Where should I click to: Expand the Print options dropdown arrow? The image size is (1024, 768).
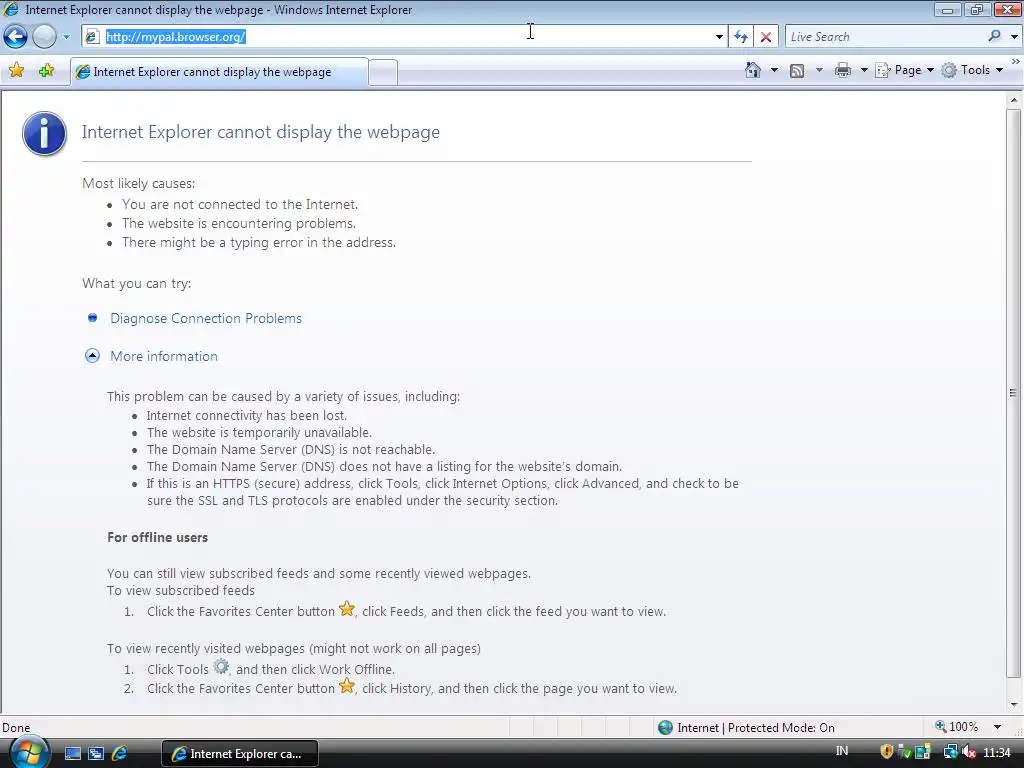[863, 70]
